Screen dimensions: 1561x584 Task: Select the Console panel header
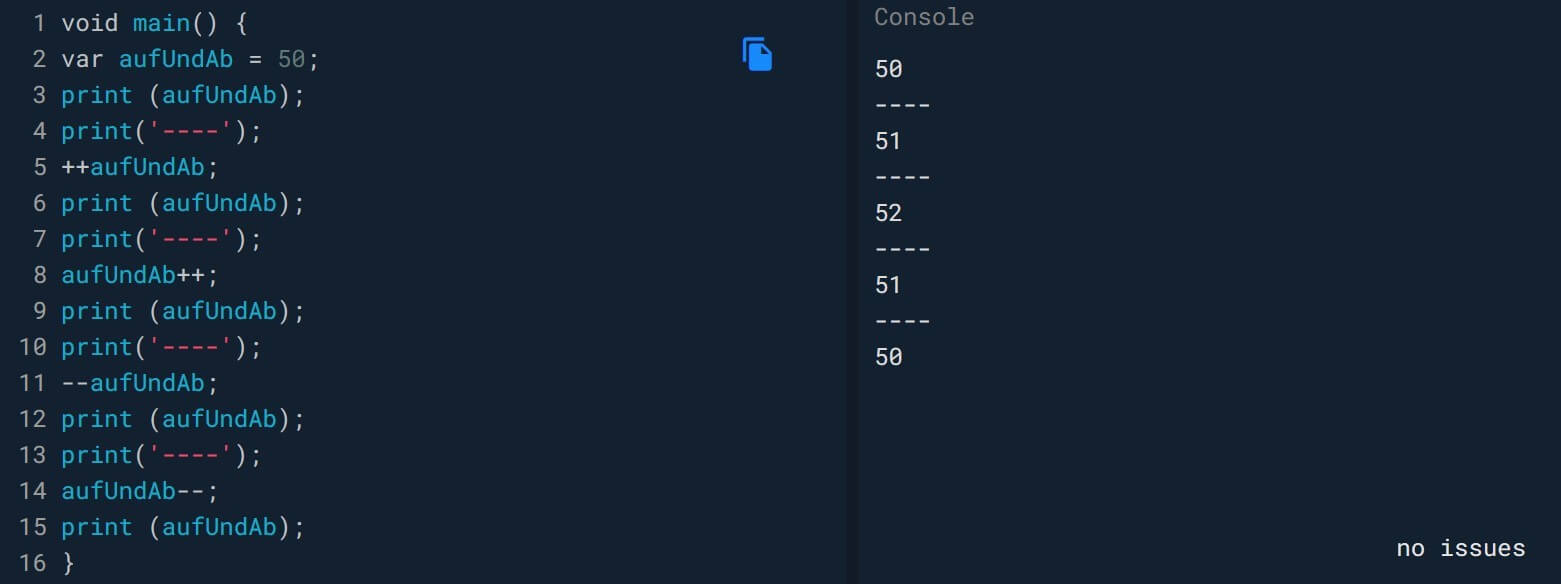pos(924,17)
